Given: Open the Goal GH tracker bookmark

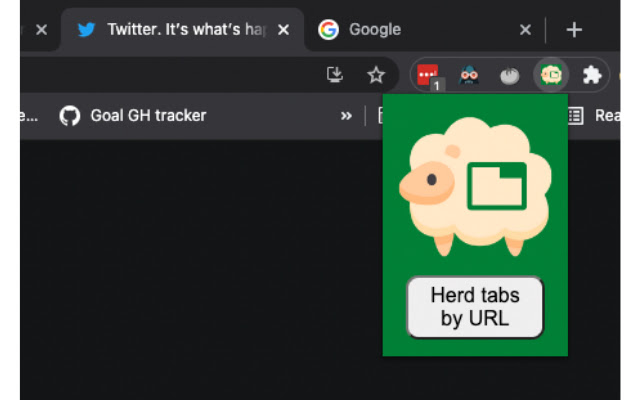Looking at the screenshot, I should point(133,116).
